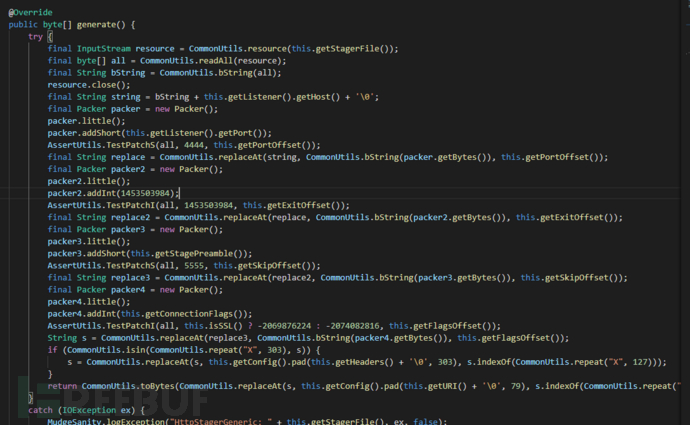Click variable 'replace3' in its declaration

coord(130,278)
